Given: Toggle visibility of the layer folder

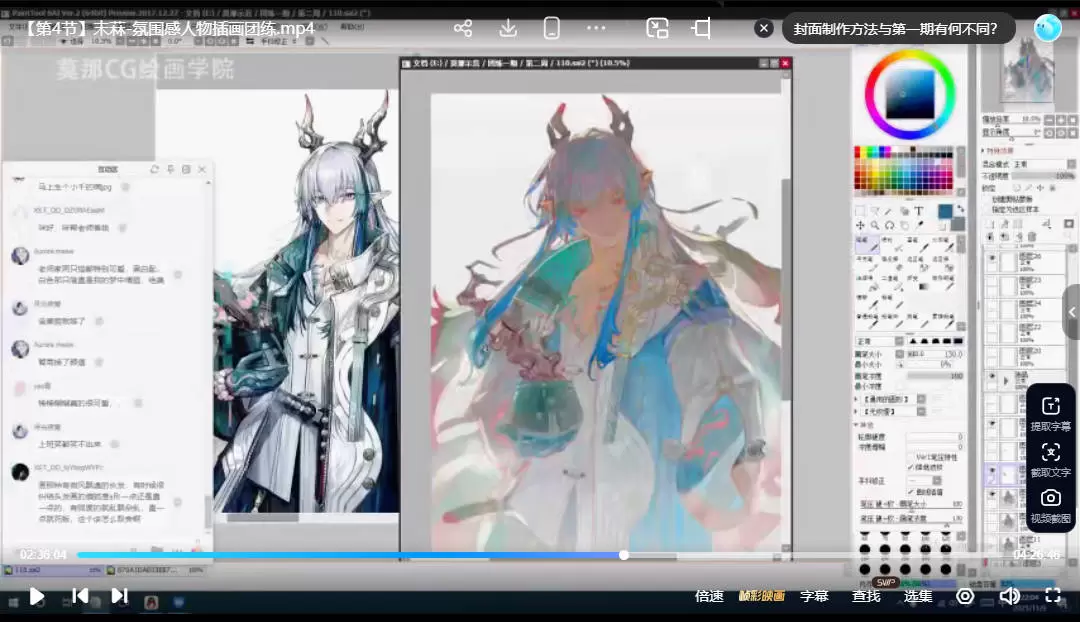Looking at the screenshot, I should (x=992, y=377).
